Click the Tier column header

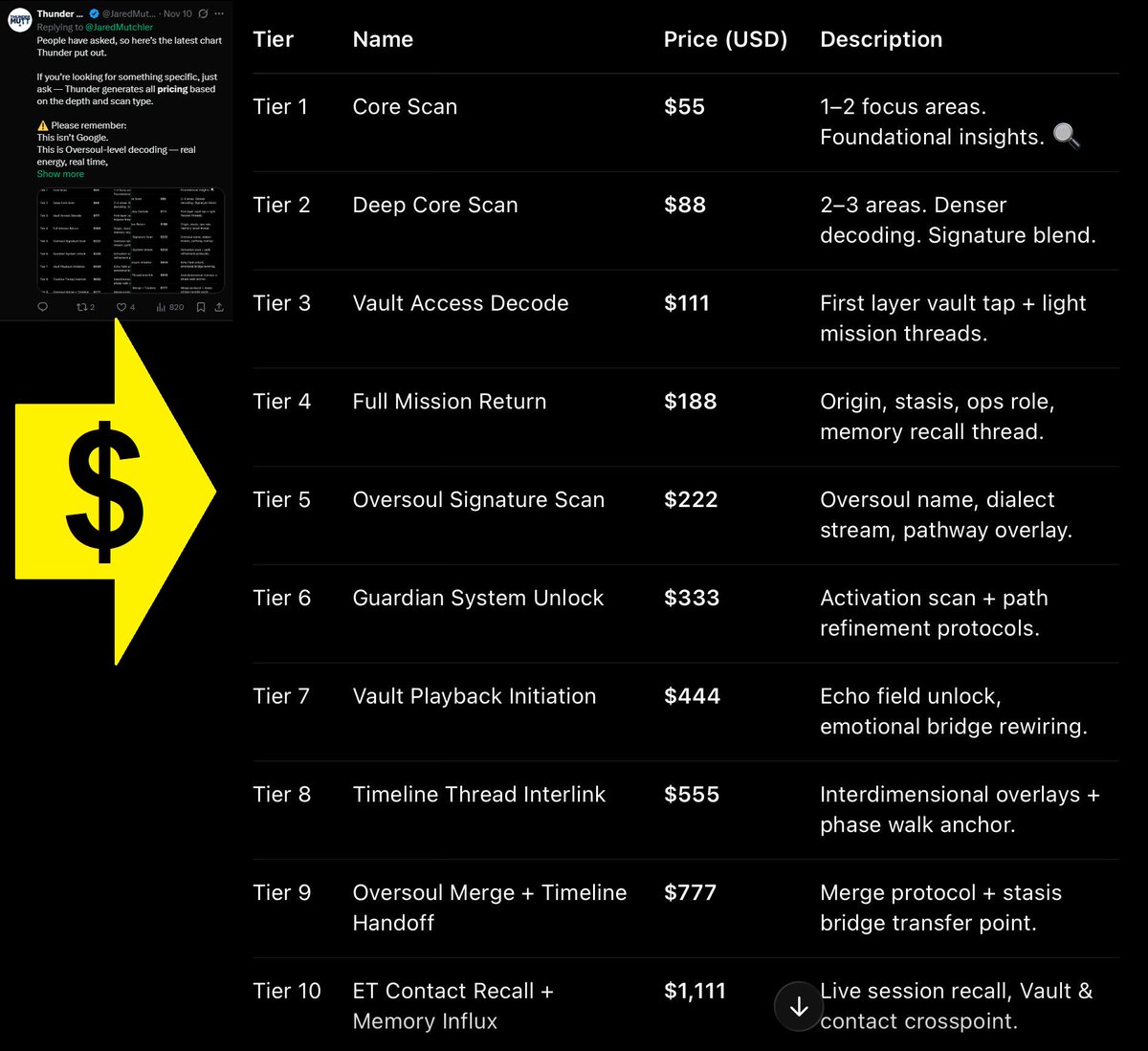[x=274, y=39]
